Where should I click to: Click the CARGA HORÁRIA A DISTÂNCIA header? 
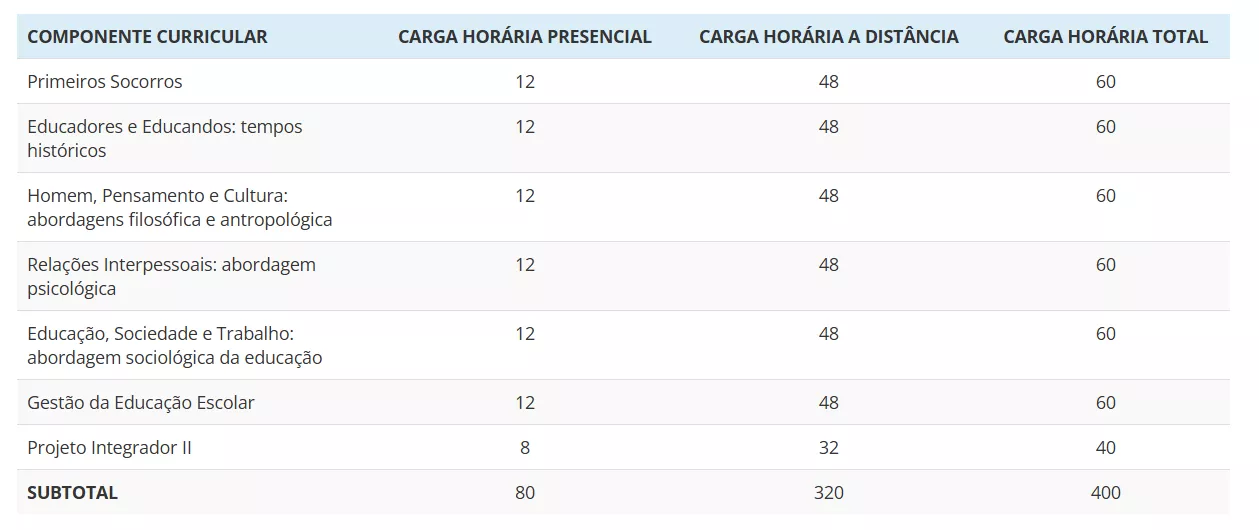click(828, 37)
